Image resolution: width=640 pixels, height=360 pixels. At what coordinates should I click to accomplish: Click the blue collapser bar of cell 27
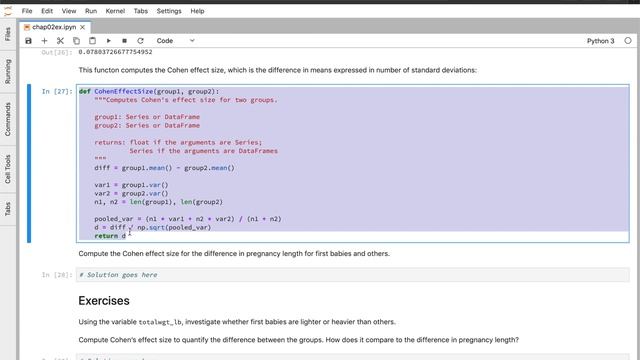click(x=29, y=163)
